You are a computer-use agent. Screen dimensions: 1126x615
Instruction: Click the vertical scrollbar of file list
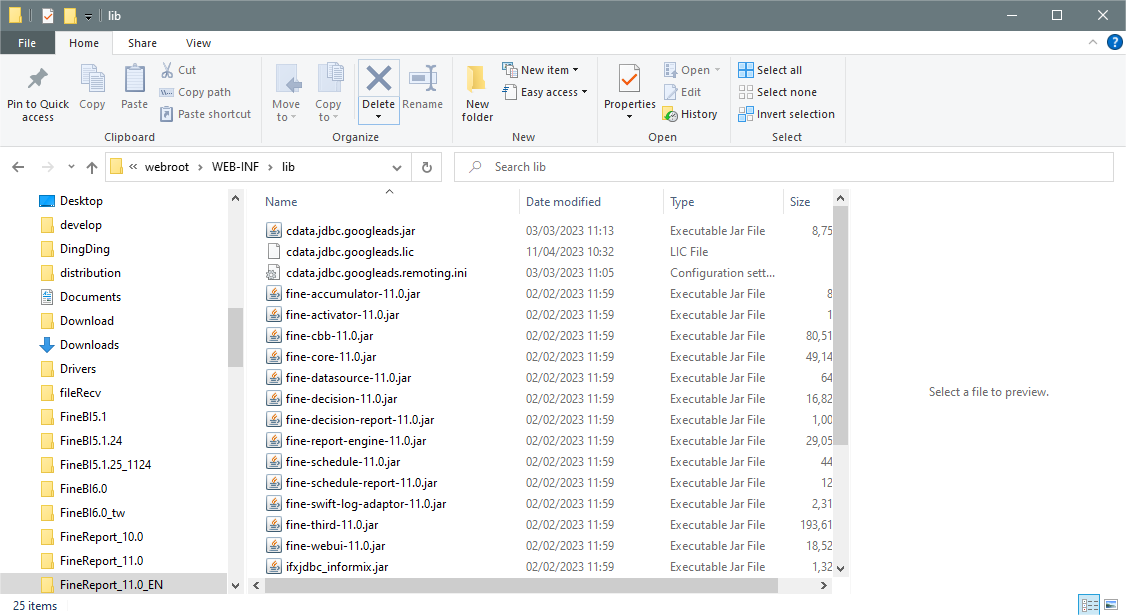click(x=840, y=325)
